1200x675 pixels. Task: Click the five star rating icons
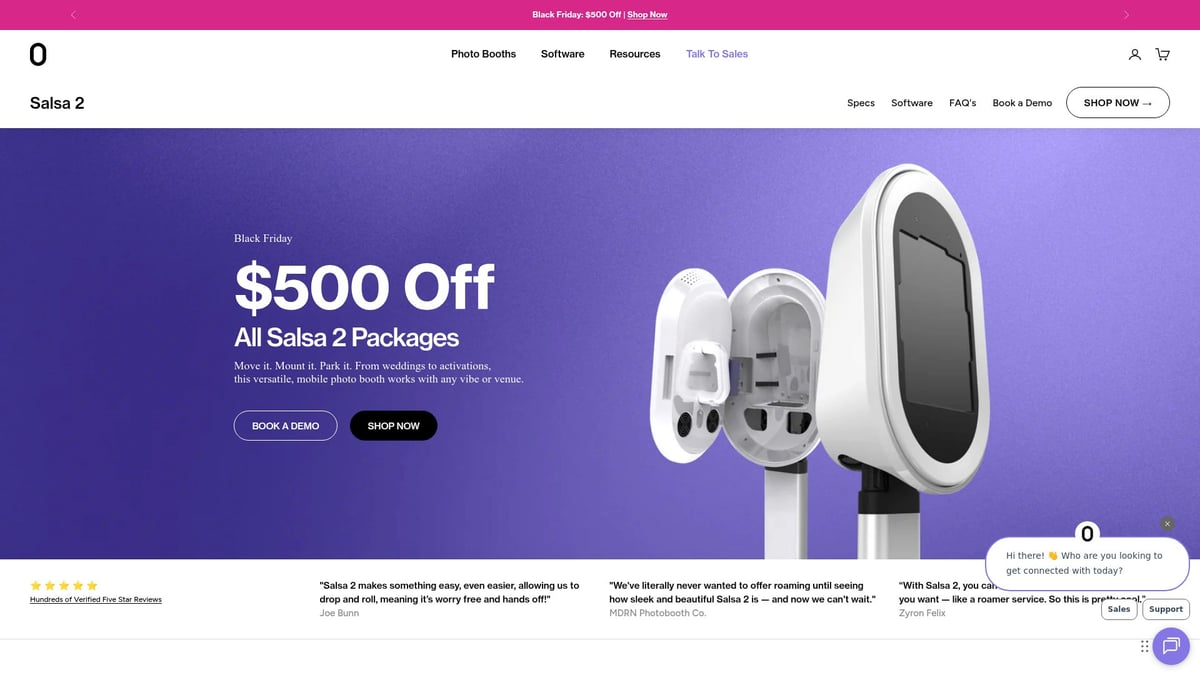click(64, 585)
